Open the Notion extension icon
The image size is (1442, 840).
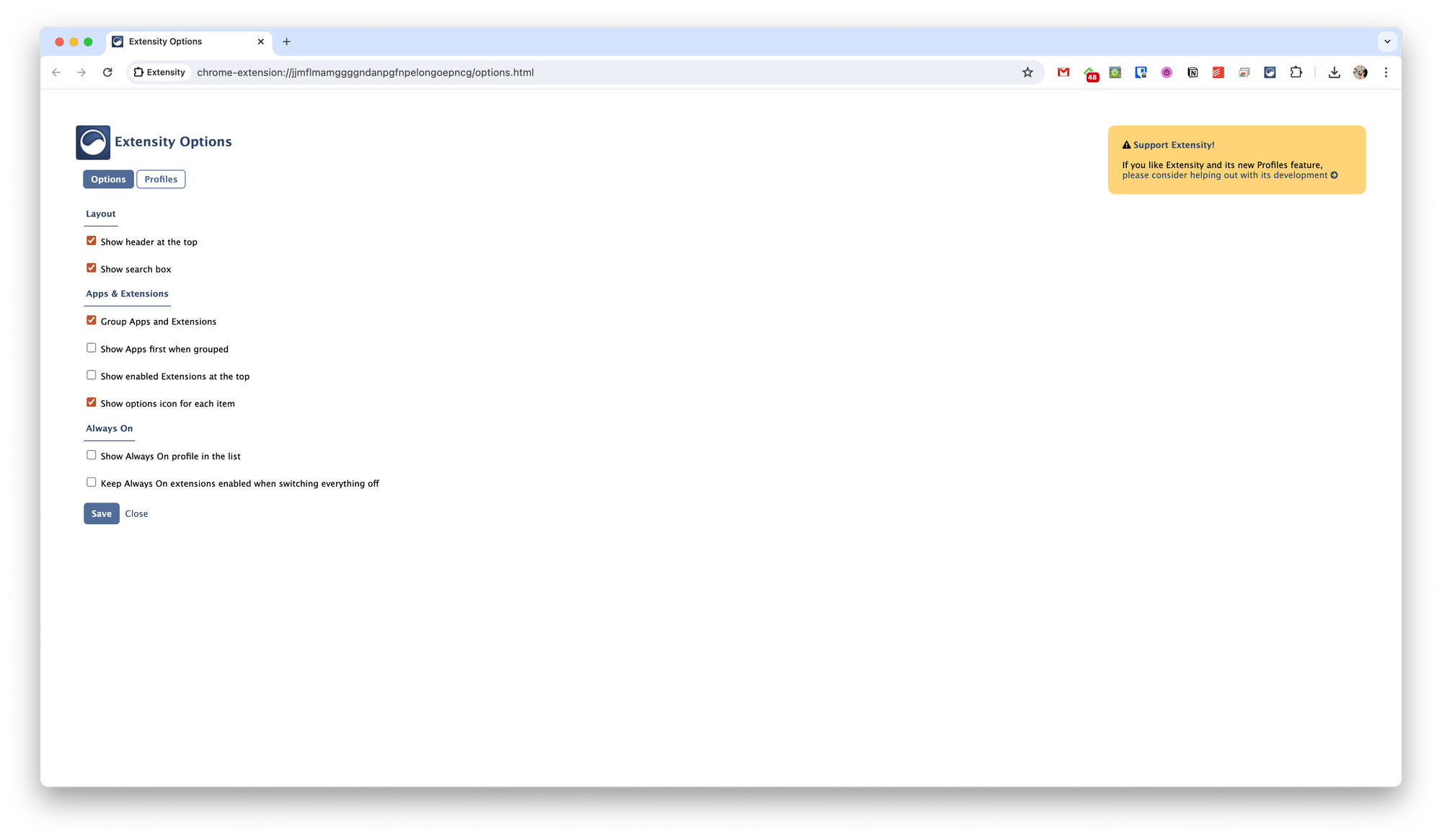pyautogui.click(x=1193, y=72)
